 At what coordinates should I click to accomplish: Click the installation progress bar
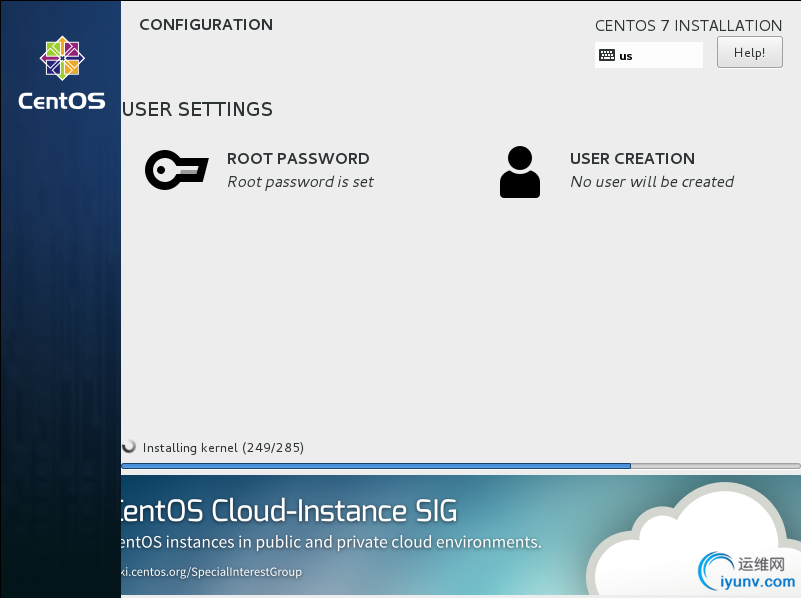point(461,466)
